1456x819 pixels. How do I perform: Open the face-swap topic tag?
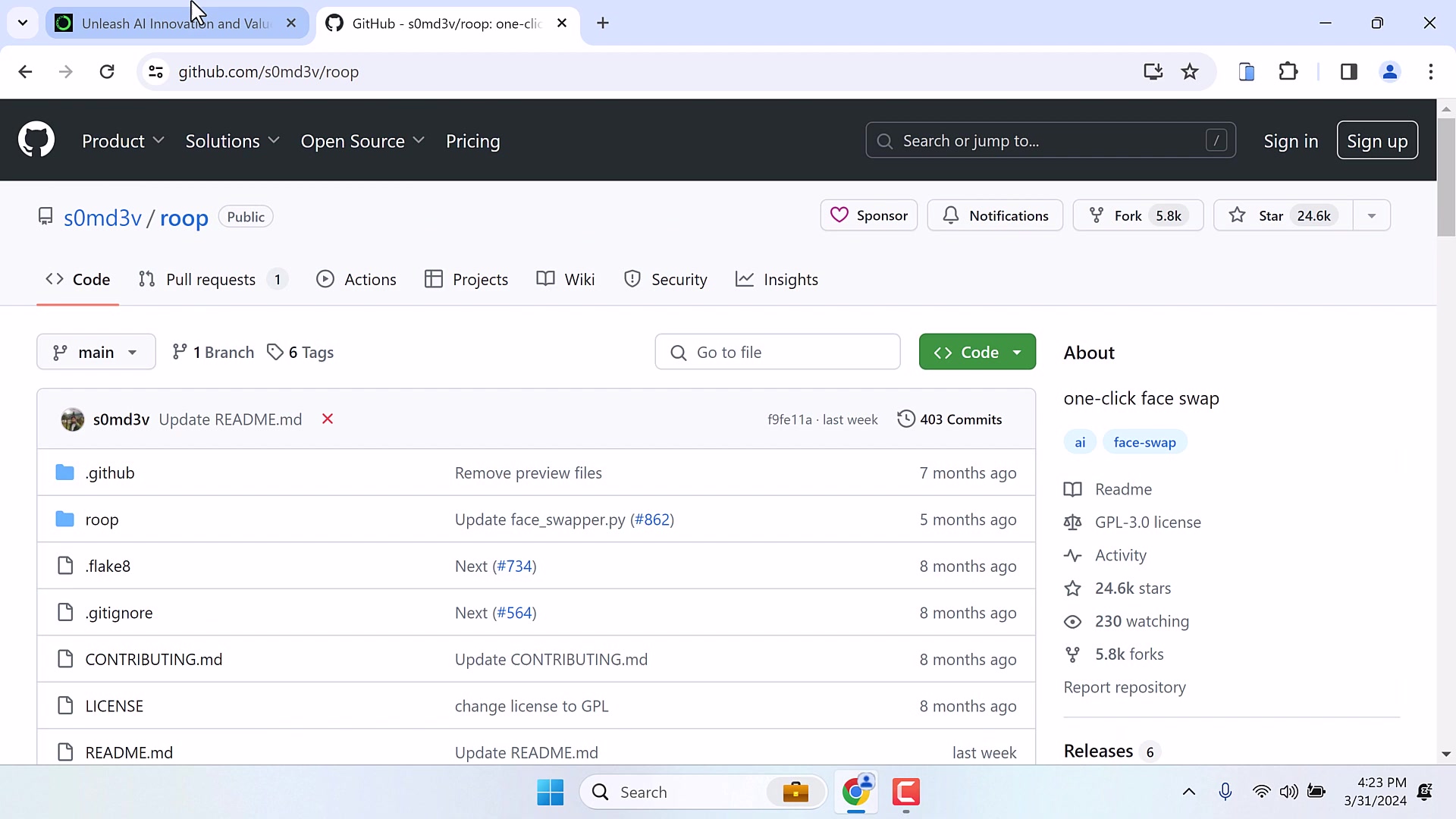[x=1144, y=443]
